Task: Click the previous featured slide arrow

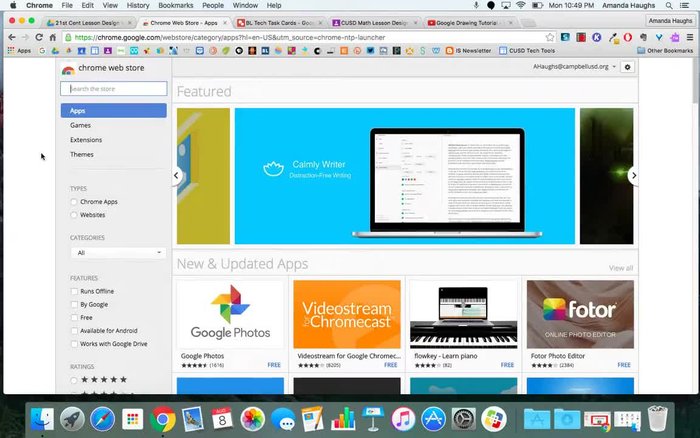Action: [x=176, y=175]
